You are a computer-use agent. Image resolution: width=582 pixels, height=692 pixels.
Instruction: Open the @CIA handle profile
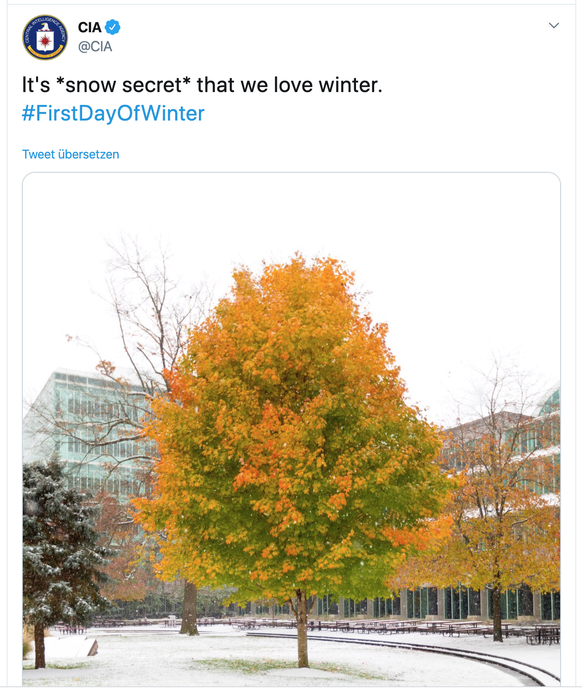(95, 47)
